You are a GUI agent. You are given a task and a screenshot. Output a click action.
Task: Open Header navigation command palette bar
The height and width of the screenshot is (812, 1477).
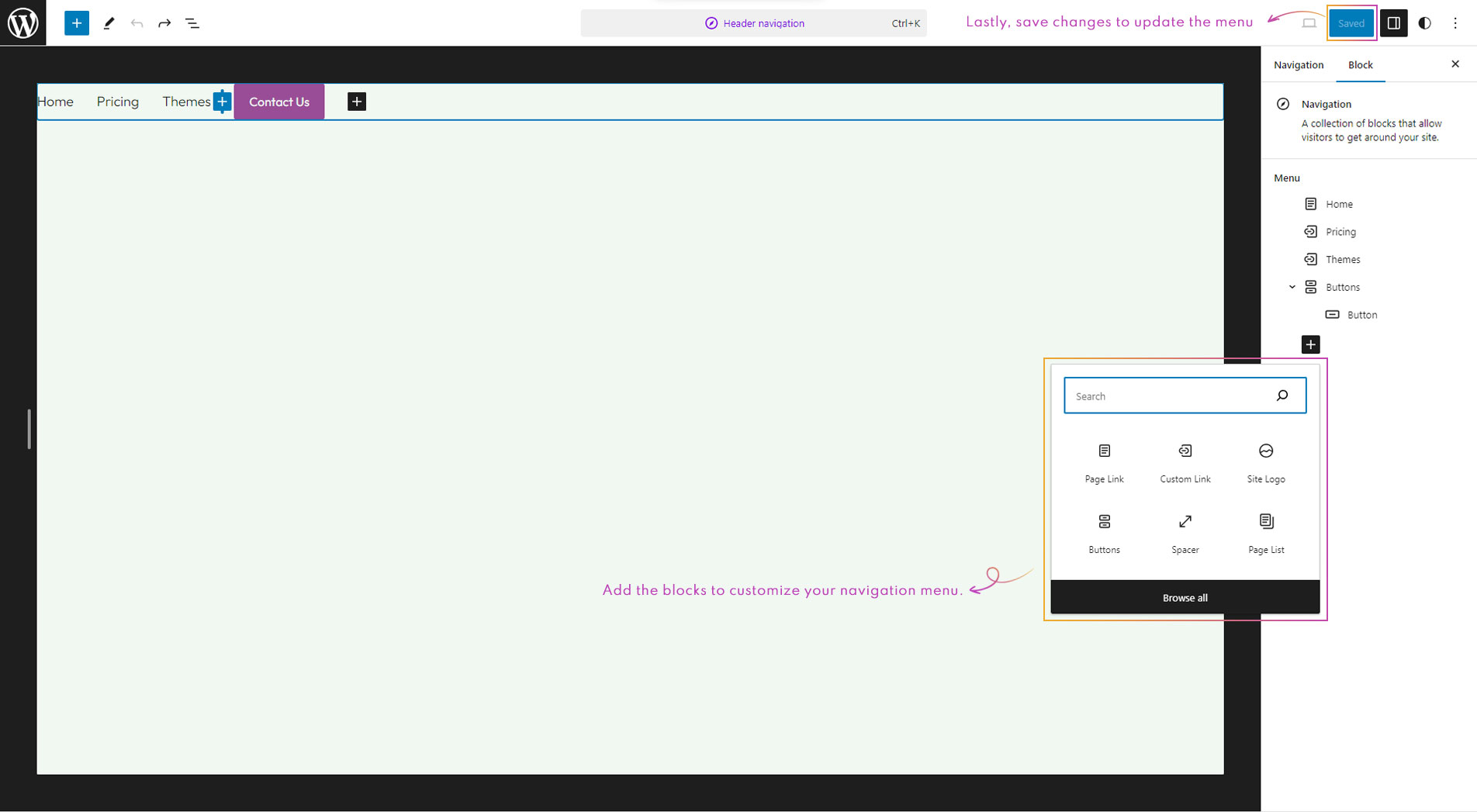753,23
